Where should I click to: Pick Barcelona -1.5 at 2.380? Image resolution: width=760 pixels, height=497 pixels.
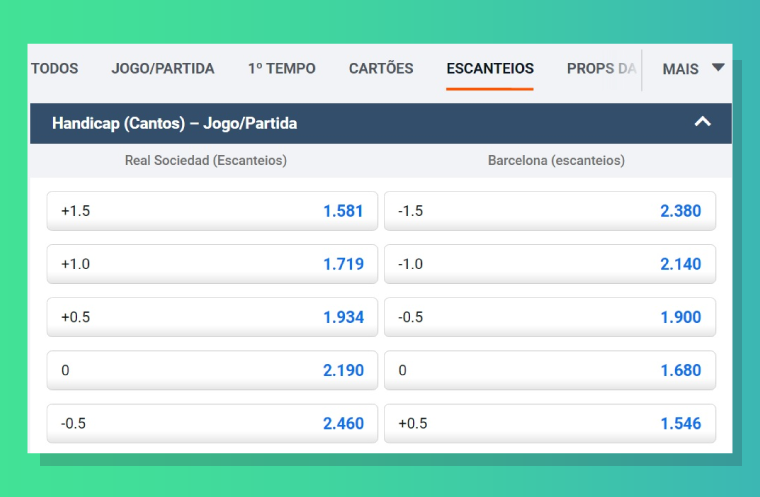[550, 211]
